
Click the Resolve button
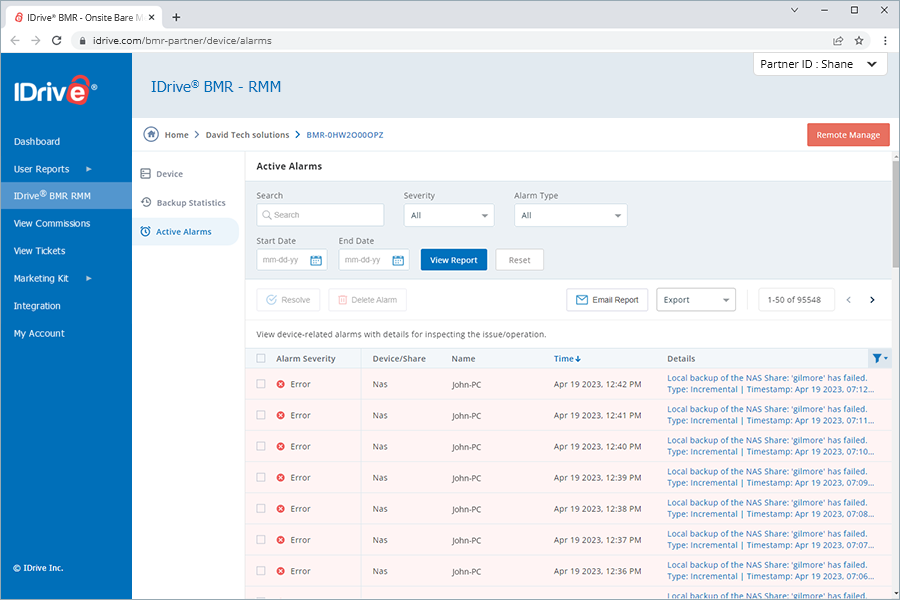(x=288, y=300)
